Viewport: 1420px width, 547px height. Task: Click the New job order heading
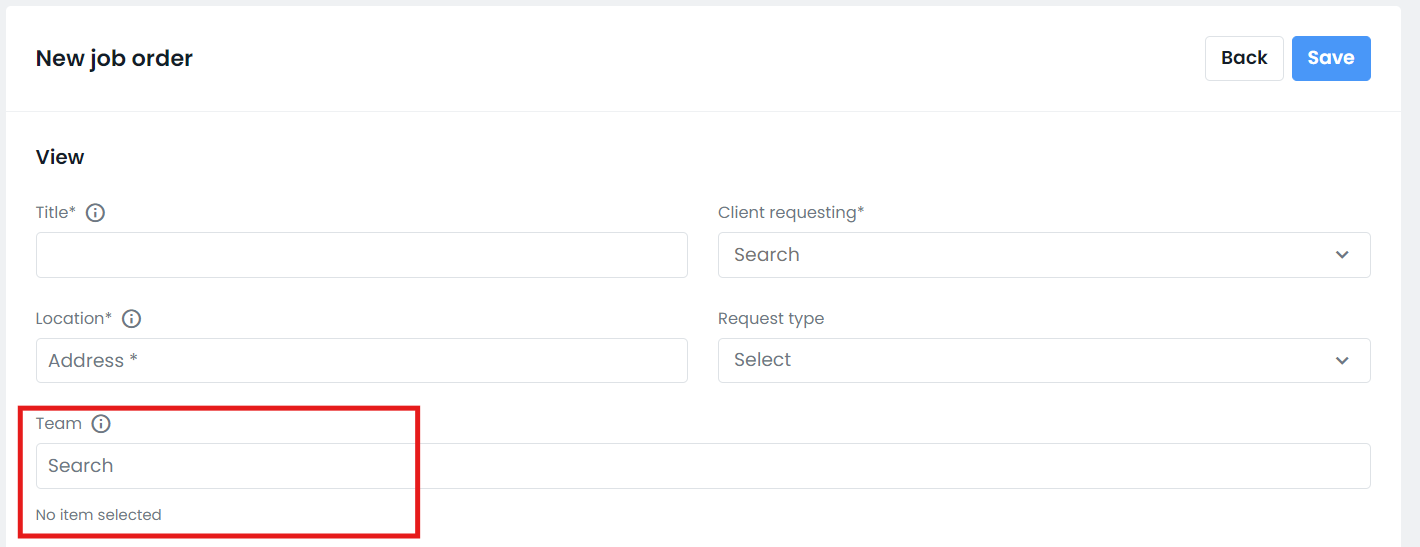[114, 58]
